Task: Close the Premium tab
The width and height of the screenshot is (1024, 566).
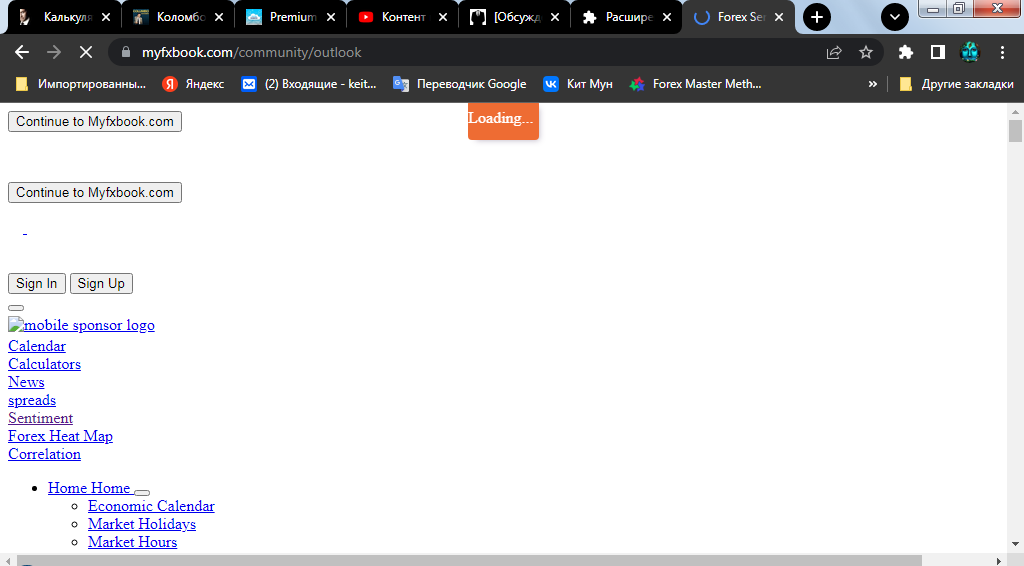Action: pos(331,18)
